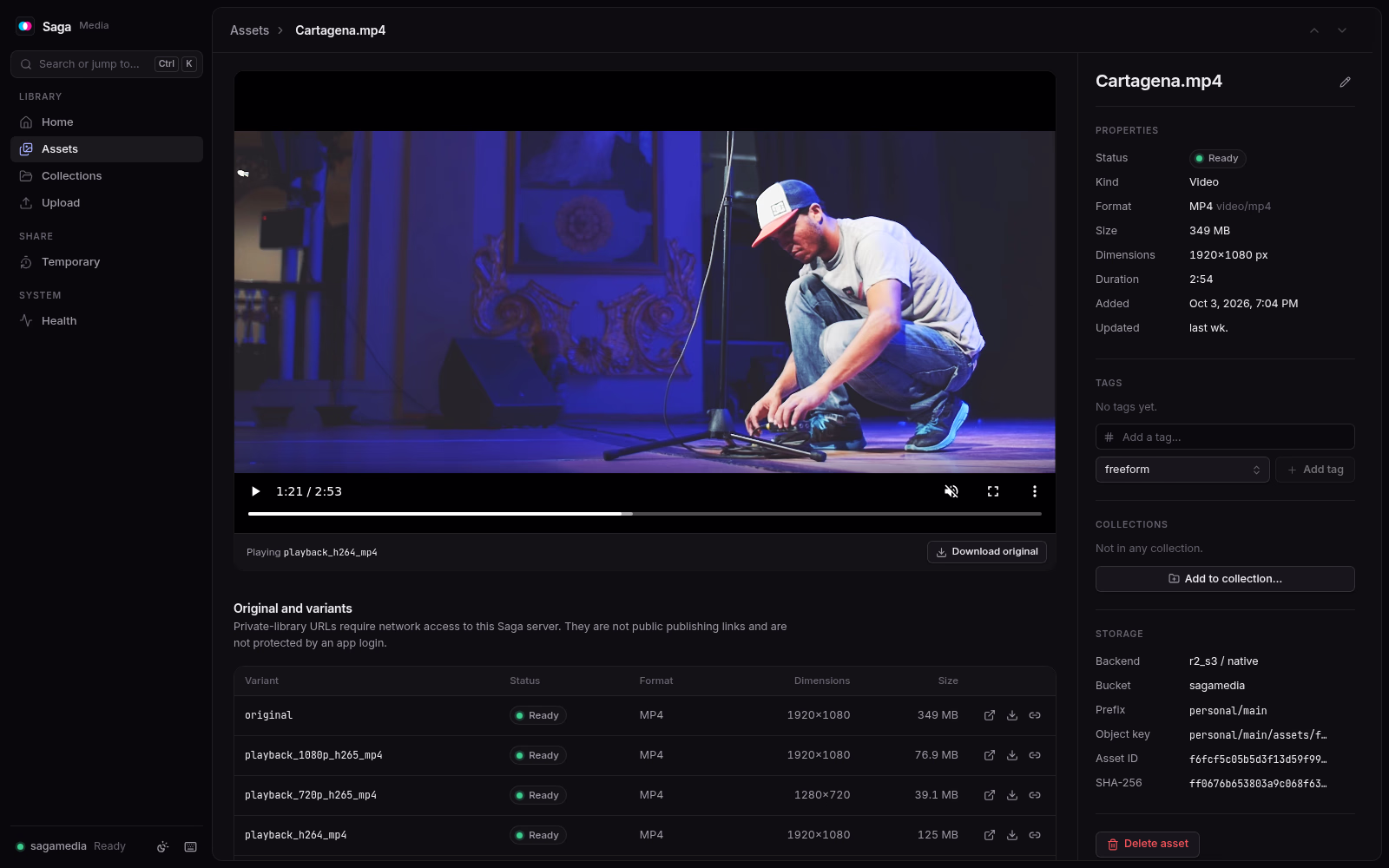Open Temporary shares in the sidebar
1389x868 pixels.
click(x=107, y=262)
